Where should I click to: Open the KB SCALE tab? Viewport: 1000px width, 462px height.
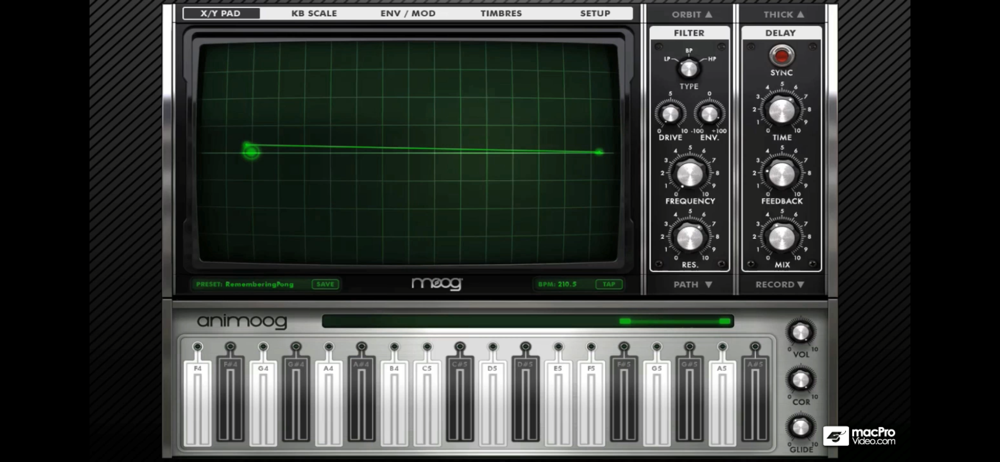point(314,13)
